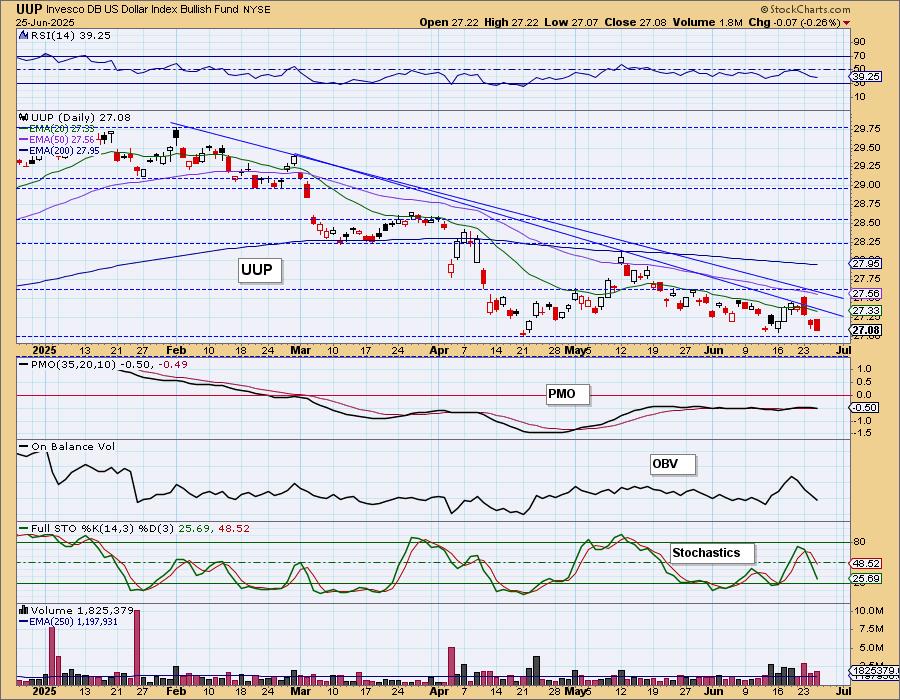Screen dimensions: 900x700
Task: Click the RSI 39.25 value tag on axis
Action: point(866,76)
